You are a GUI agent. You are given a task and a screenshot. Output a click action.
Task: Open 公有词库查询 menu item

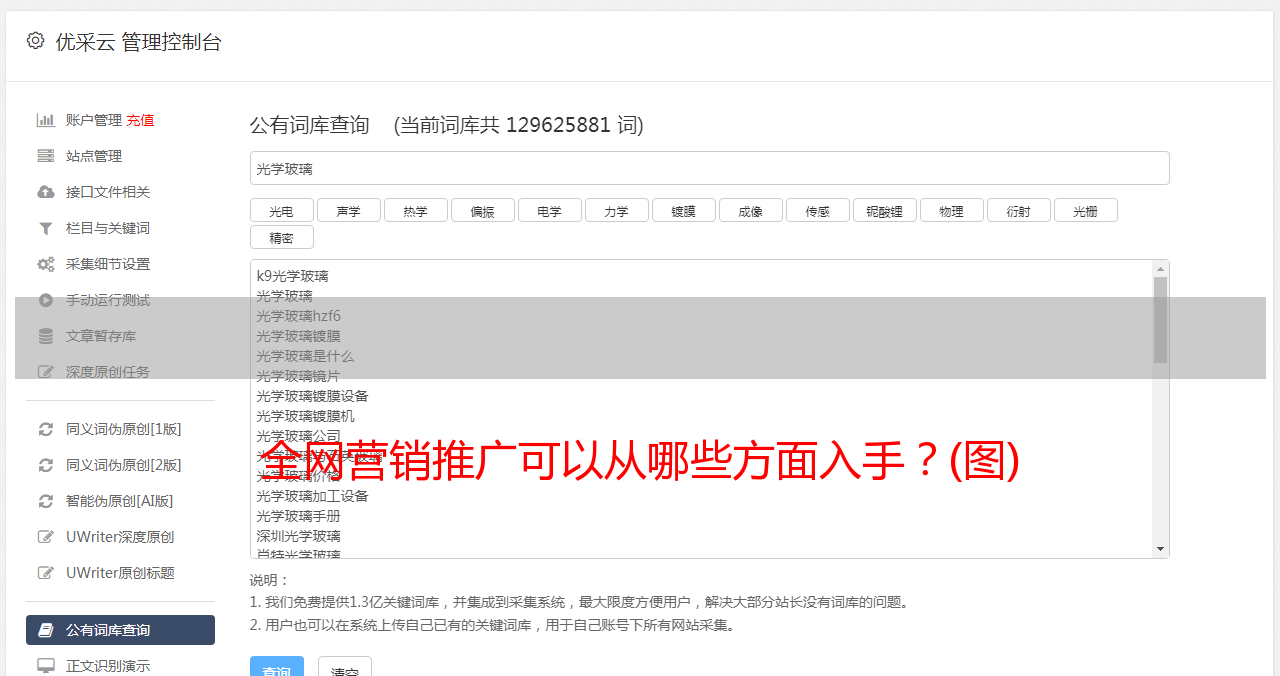point(120,630)
